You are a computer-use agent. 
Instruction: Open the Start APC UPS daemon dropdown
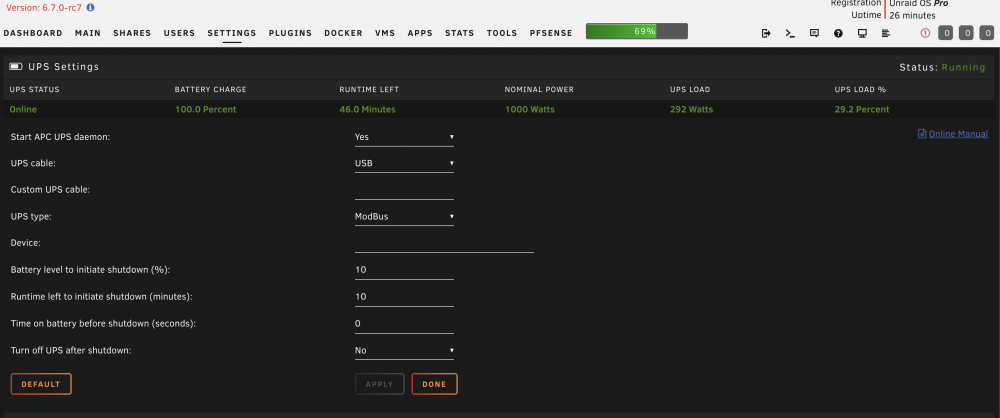[404, 137]
